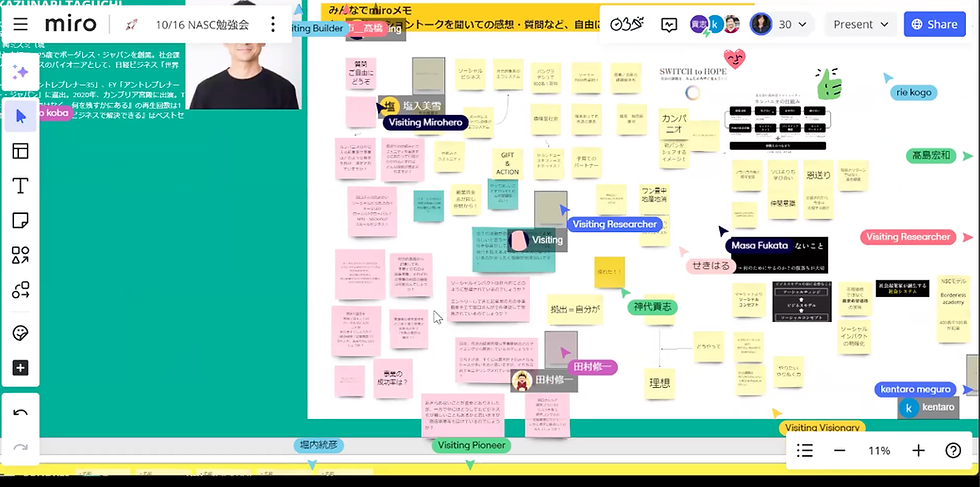Click the board title 10/16 NASC勉強会
The width and height of the screenshot is (980, 487).
202,24
